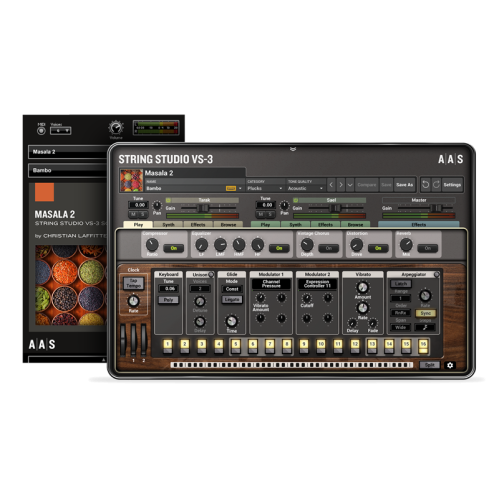499x500 pixels.
Task: Toggle the Unison module power button
Action: pyautogui.click(x=211, y=274)
